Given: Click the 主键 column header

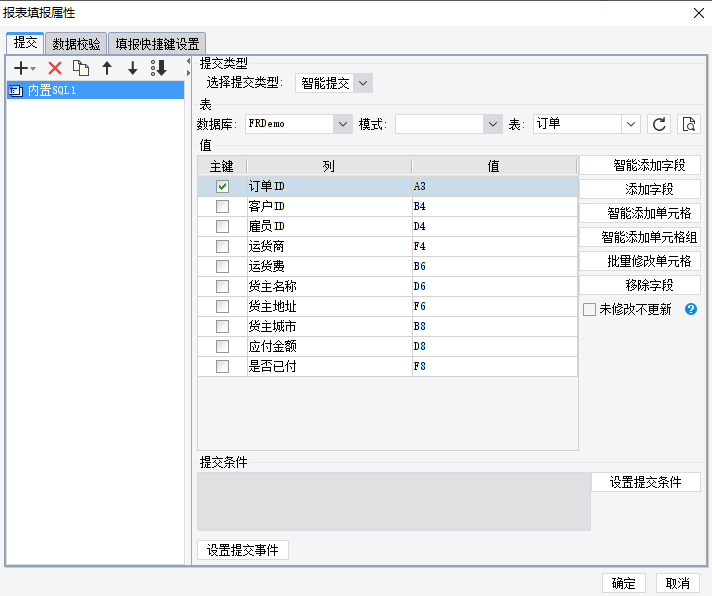Looking at the screenshot, I should pos(222,166).
